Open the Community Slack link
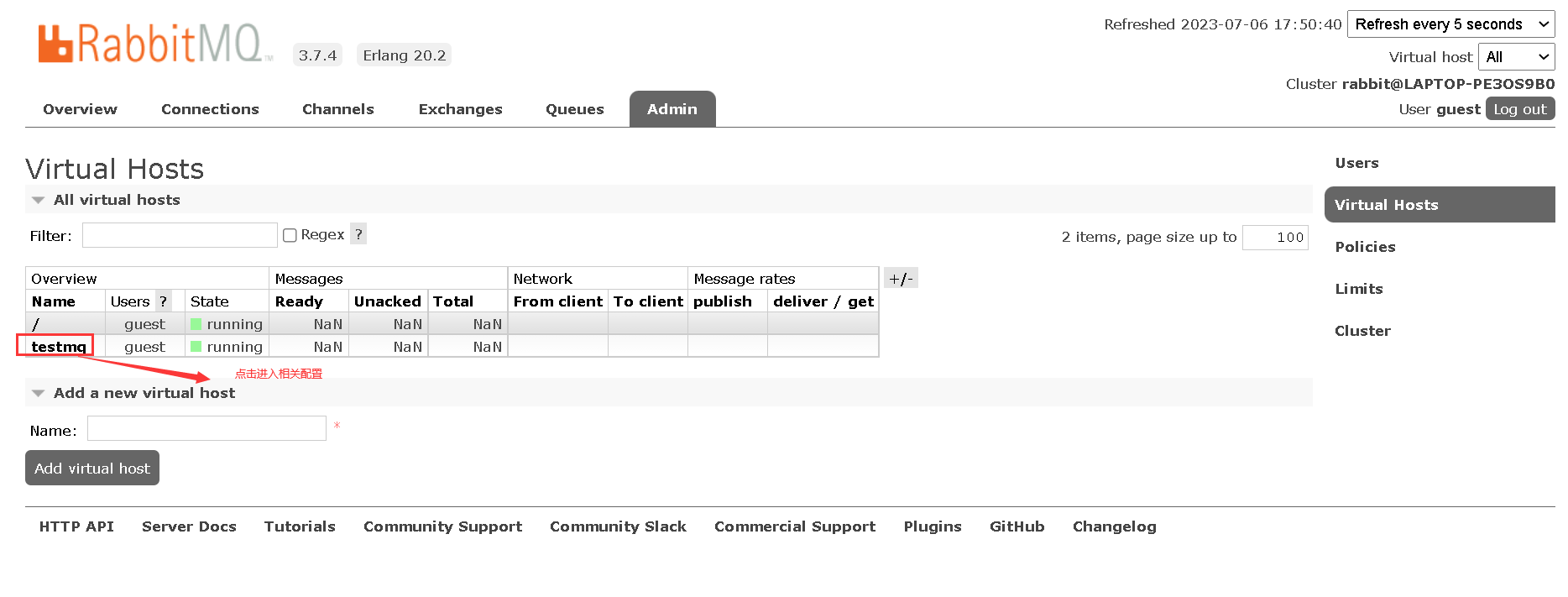Viewport: 1568px width, 597px height. (618, 526)
